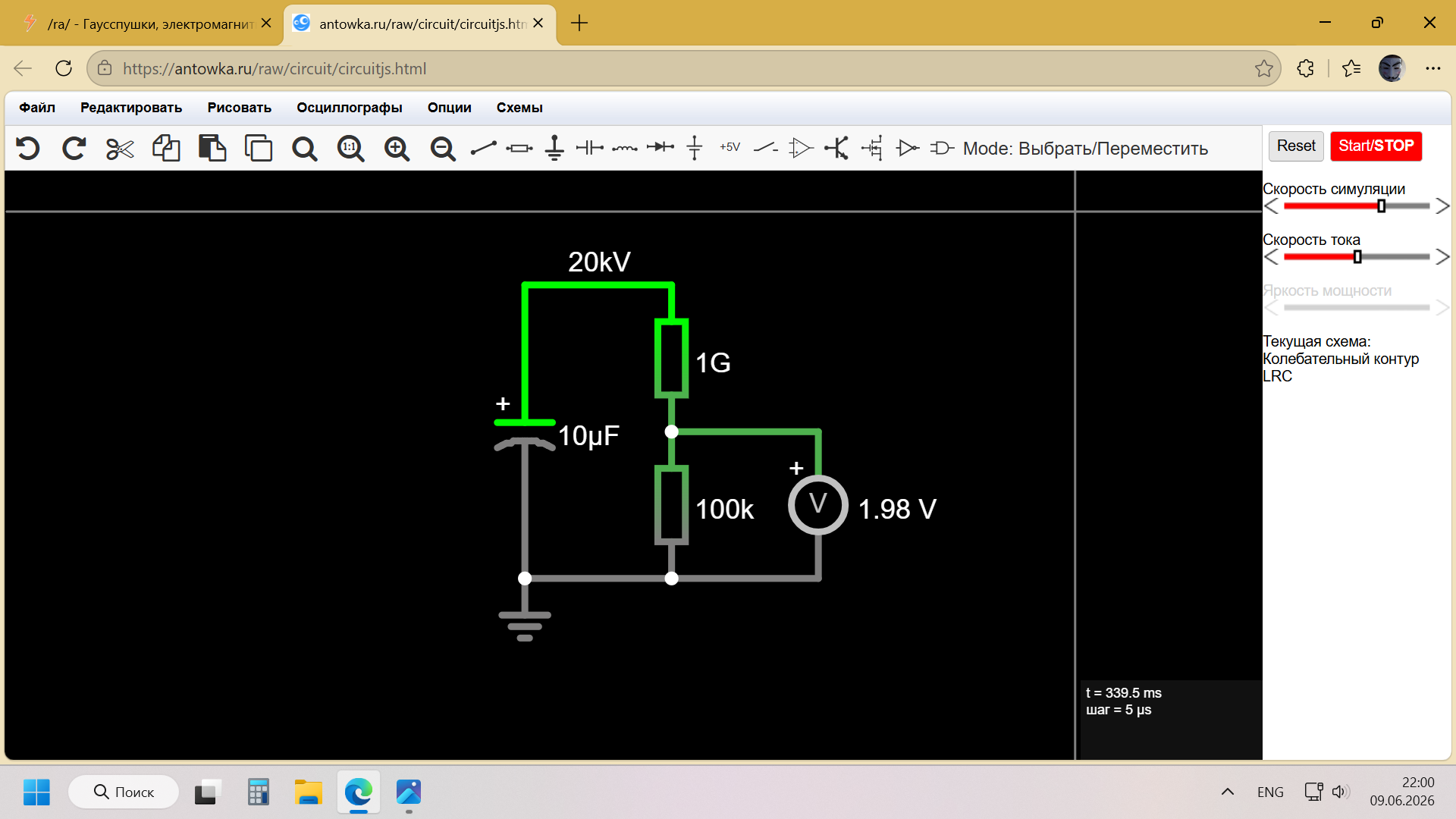The height and width of the screenshot is (819, 1456).
Task: Select the AND logic gate tool
Action: (x=943, y=147)
